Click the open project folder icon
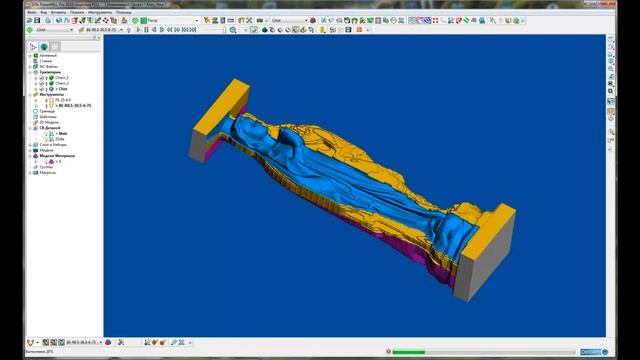 click(29, 20)
